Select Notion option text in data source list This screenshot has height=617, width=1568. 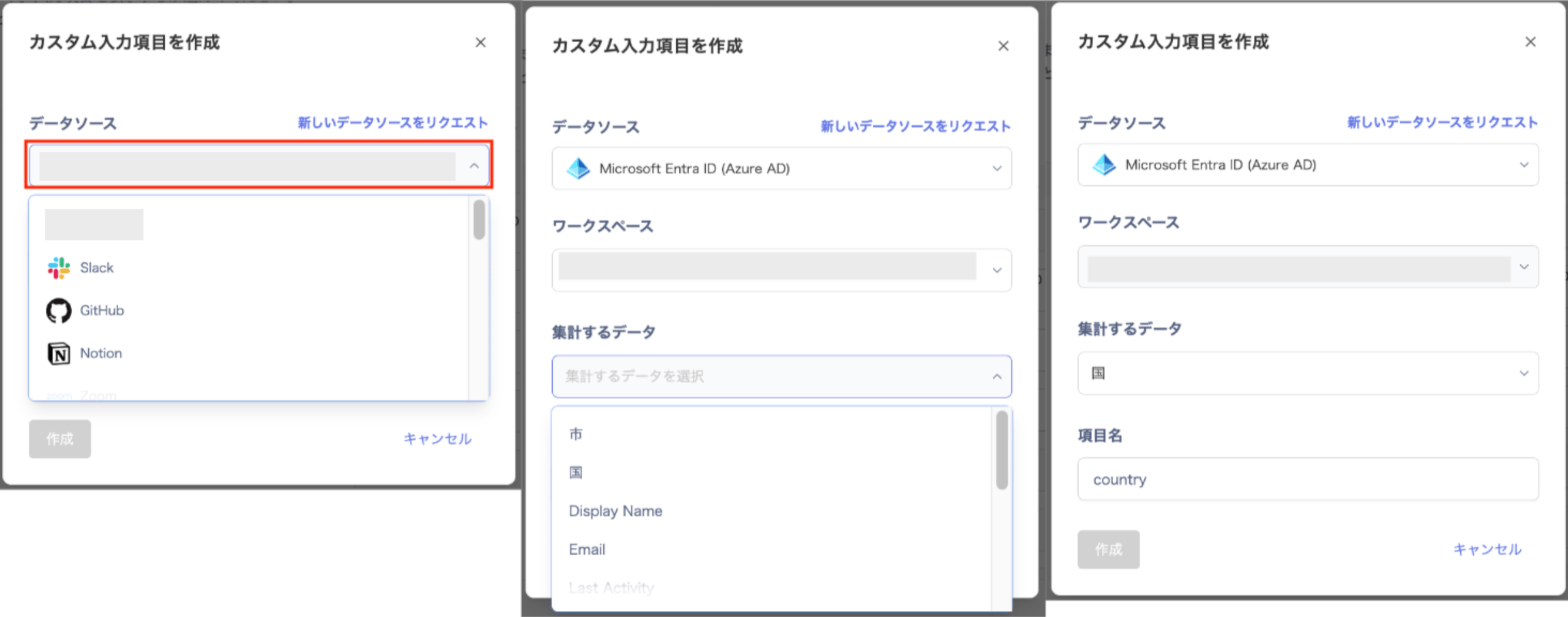click(101, 354)
